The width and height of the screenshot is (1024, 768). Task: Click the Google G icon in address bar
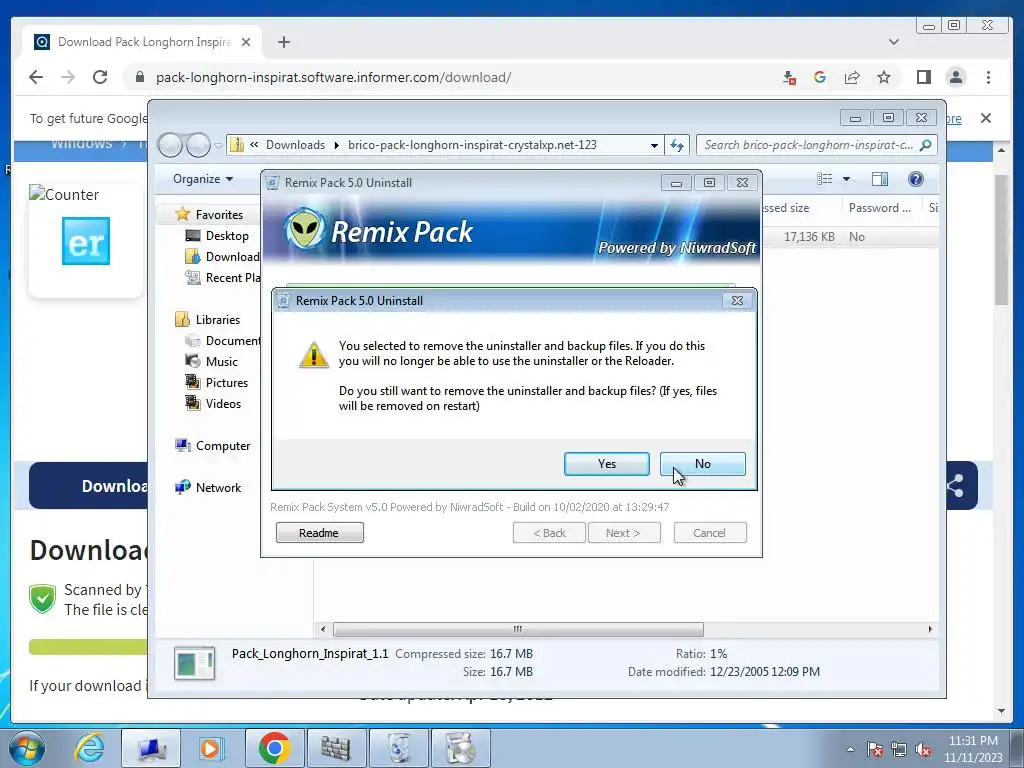[x=820, y=77]
